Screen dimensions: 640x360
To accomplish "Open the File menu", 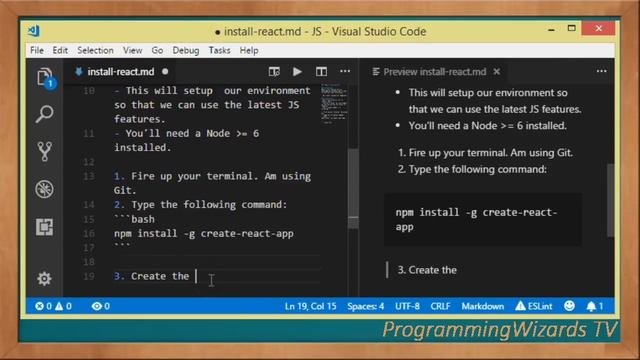I will [37, 50].
